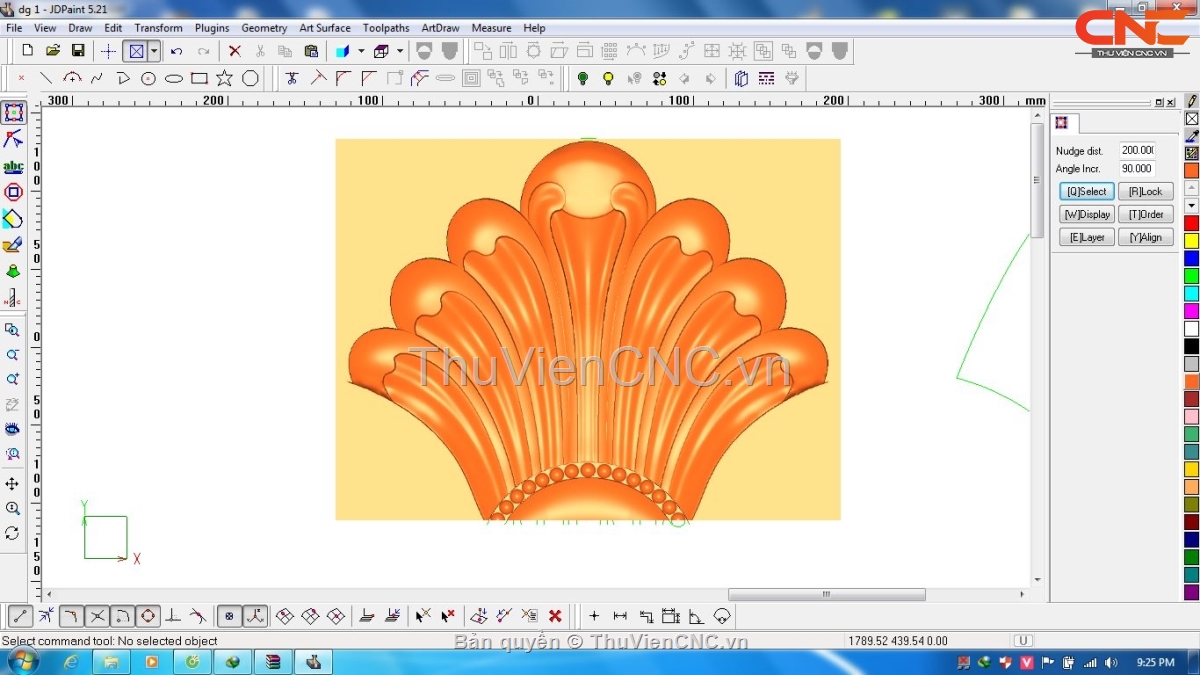Select the Polygon shape tool
This screenshot has width=1200, height=675.
(x=250, y=78)
